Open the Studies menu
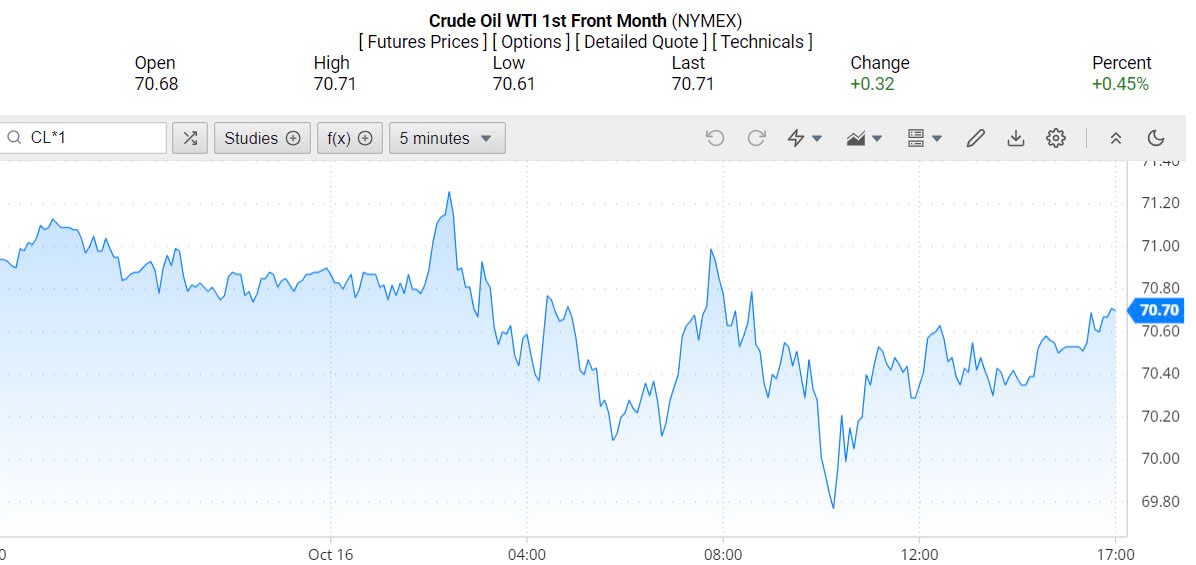This screenshot has width=1196, height=565. tap(262, 138)
